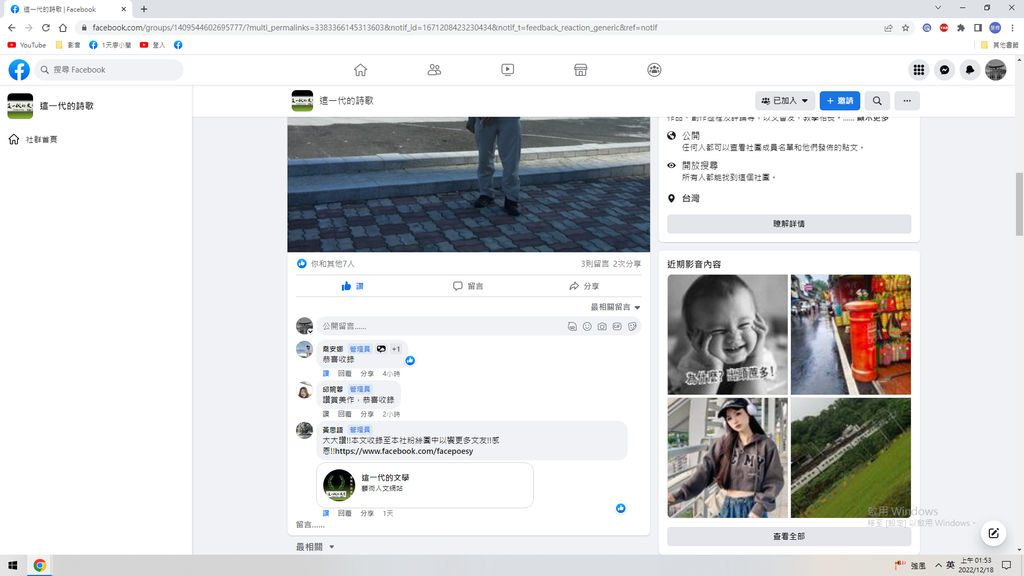Image resolution: width=1024 pixels, height=576 pixels.
Task: Open the Marketplace icon in top navigation
Action: point(580,70)
